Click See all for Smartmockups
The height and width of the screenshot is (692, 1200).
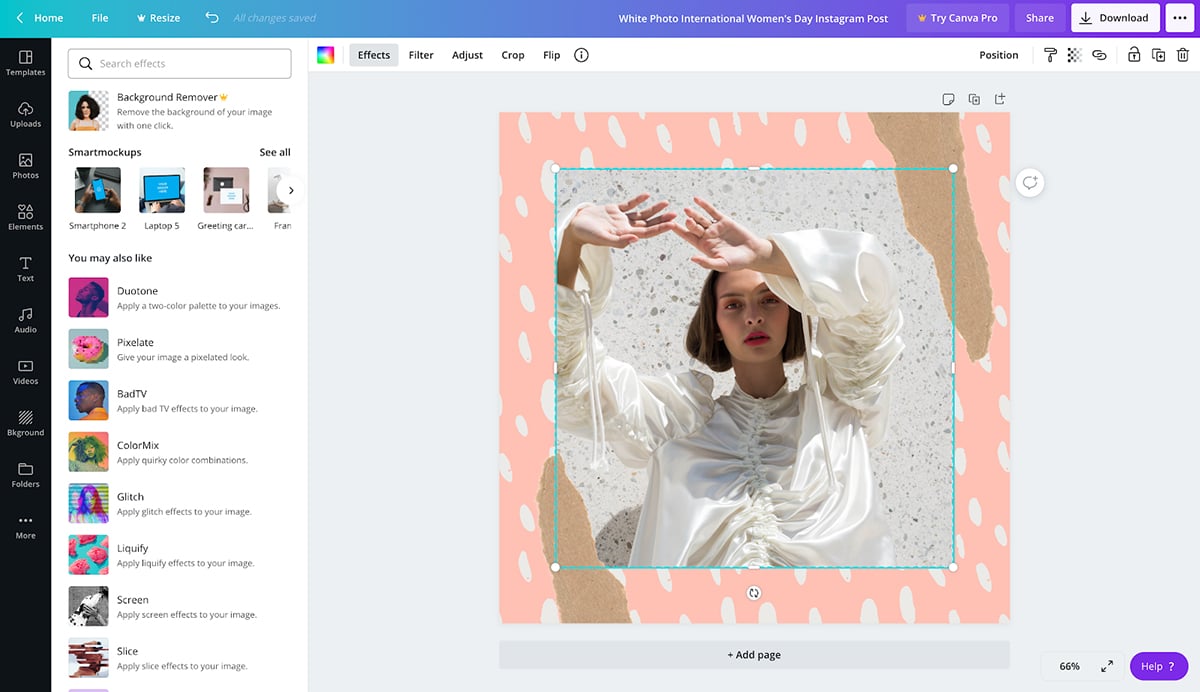pyautogui.click(x=275, y=152)
